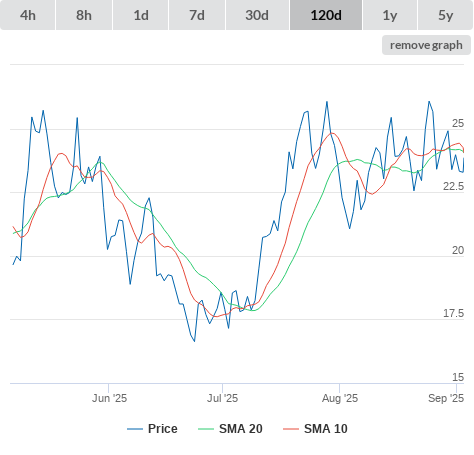Hide the SMA 20 series via legend
Viewport: 474px width, 455px height.
pyautogui.click(x=241, y=429)
